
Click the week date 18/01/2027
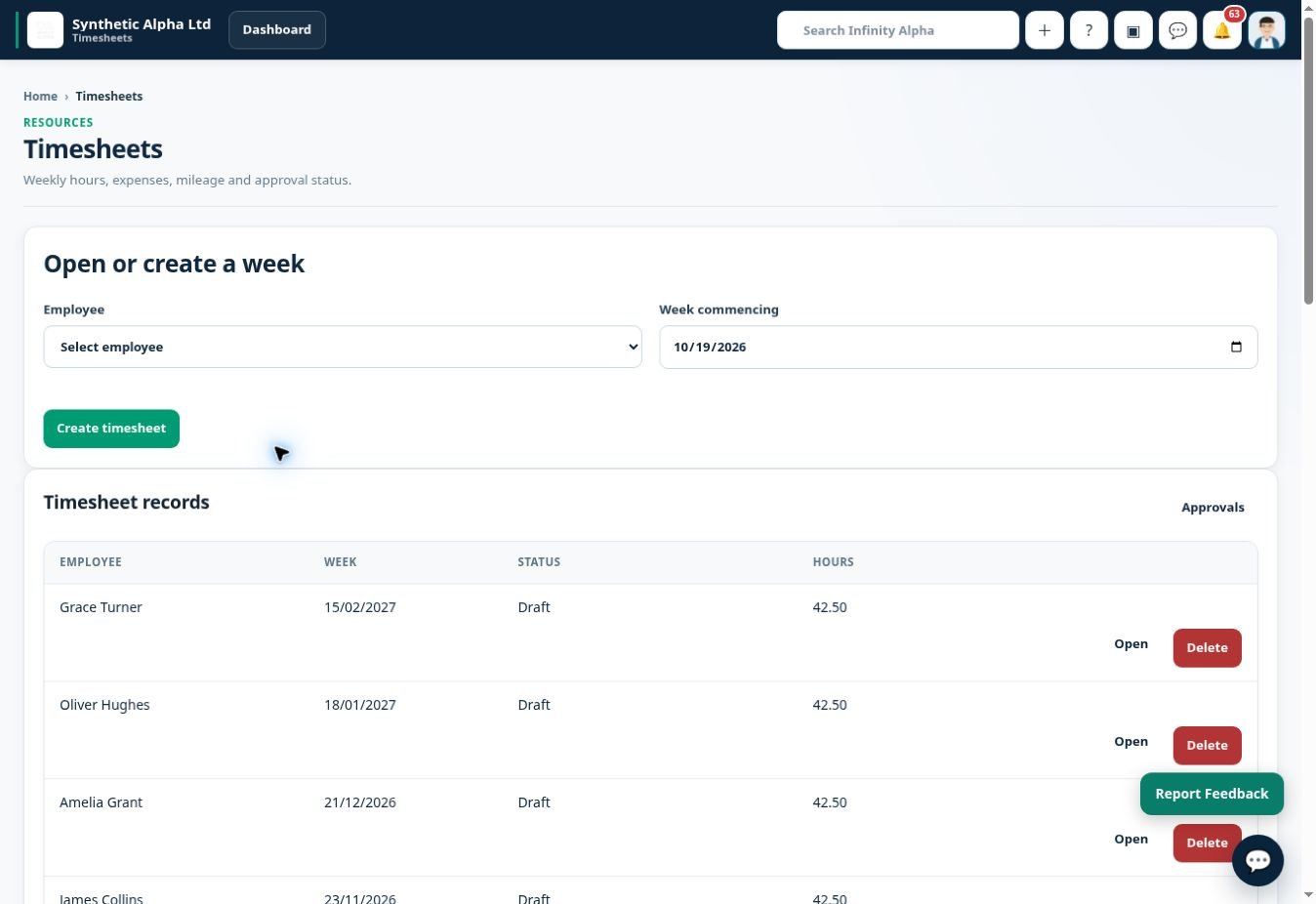point(360,705)
